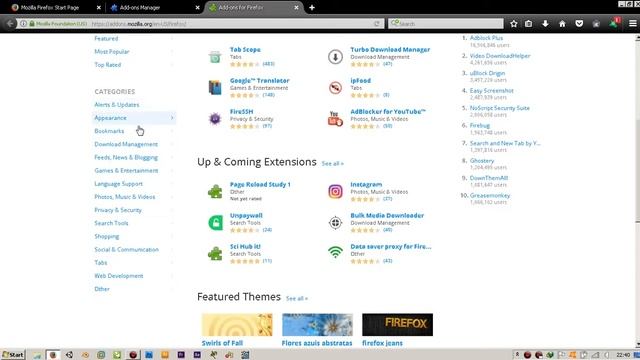
Task: Open the Bookmarks category
Action: point(109,131)
